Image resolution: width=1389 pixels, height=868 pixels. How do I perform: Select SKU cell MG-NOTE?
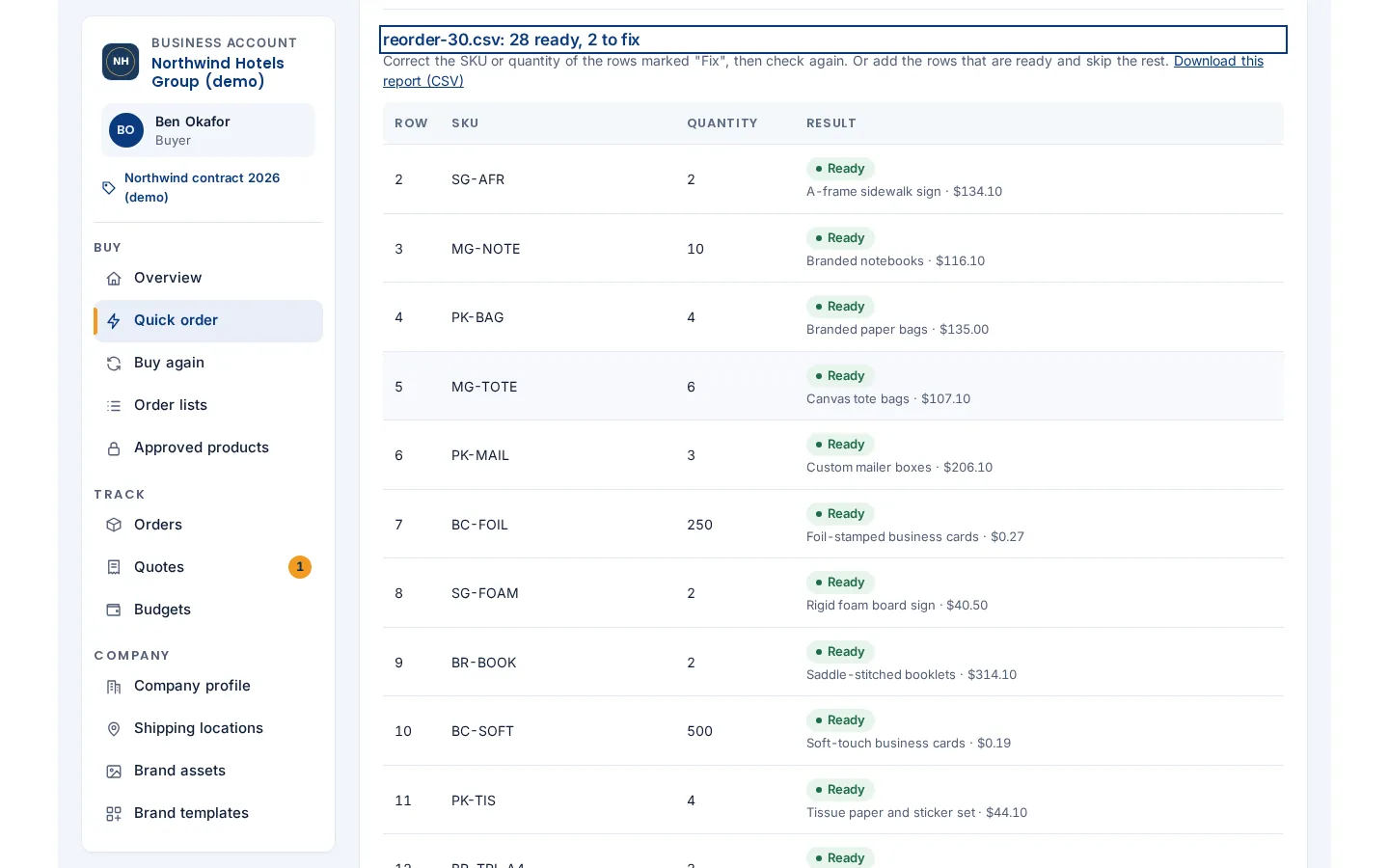click(x=486, y=249)
